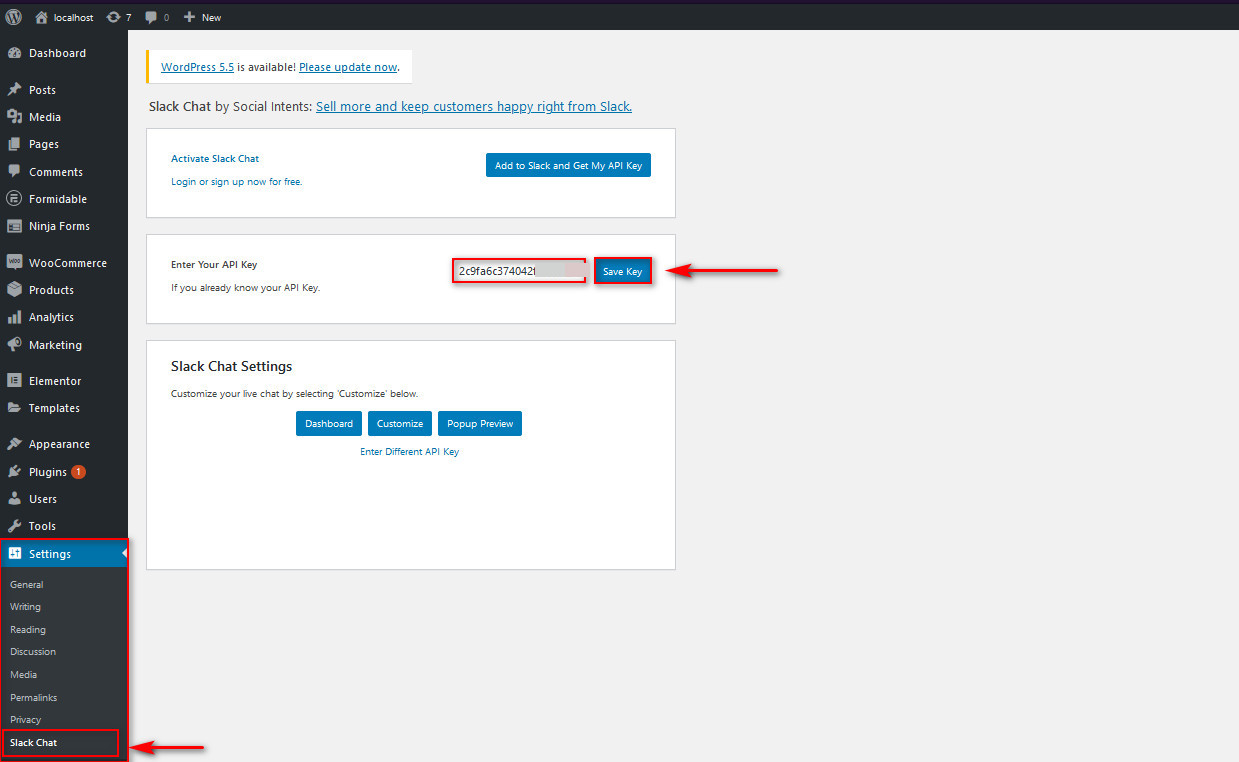Click the Plugins update badge showing 1
This screenshot has width=1239, height=762.
[79, 472]
